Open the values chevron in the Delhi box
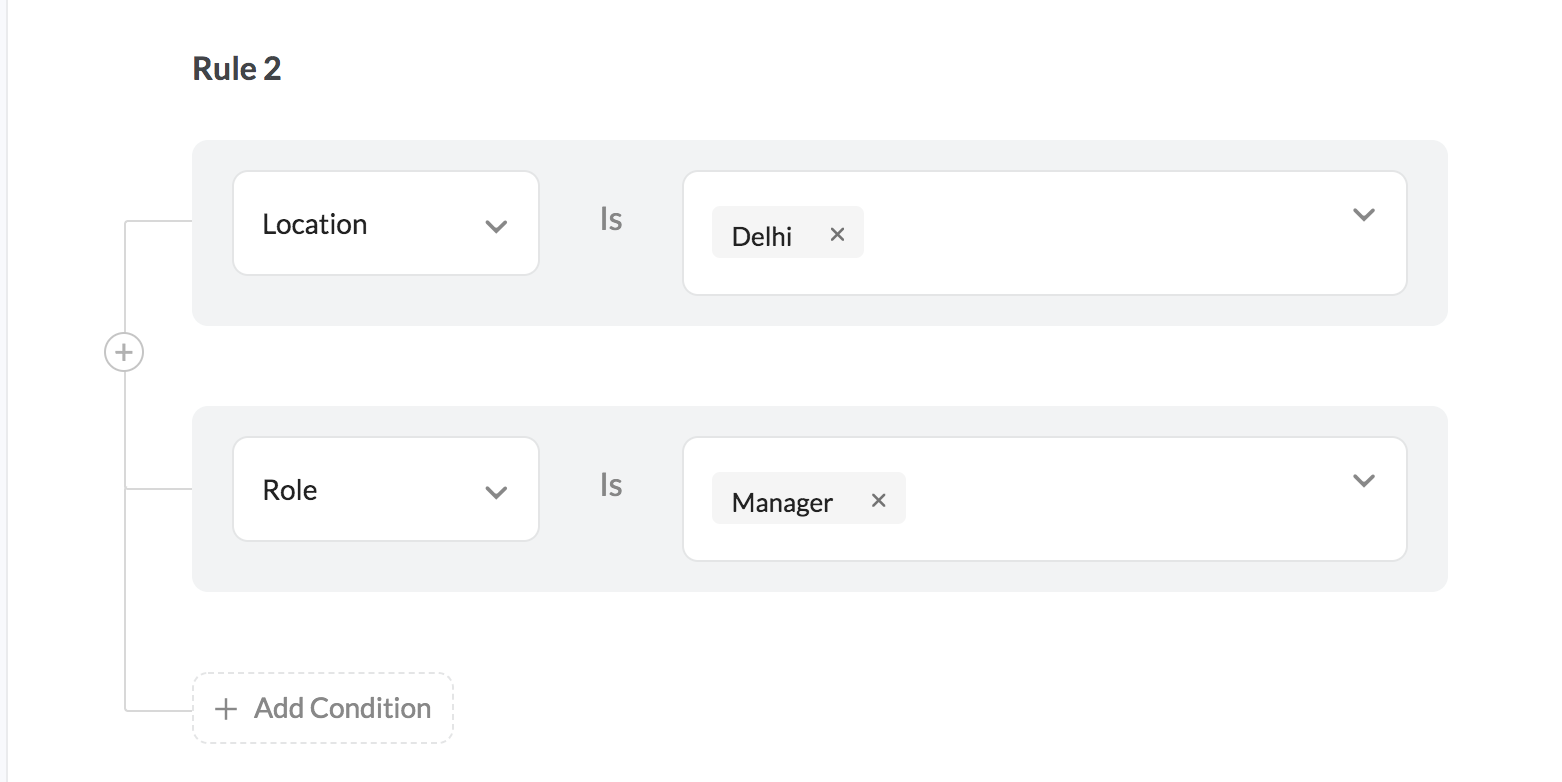 tap(1363, 215)
